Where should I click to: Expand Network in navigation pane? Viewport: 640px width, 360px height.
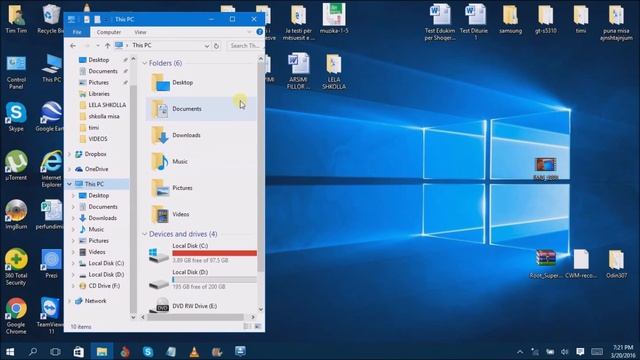coord(70,301)
